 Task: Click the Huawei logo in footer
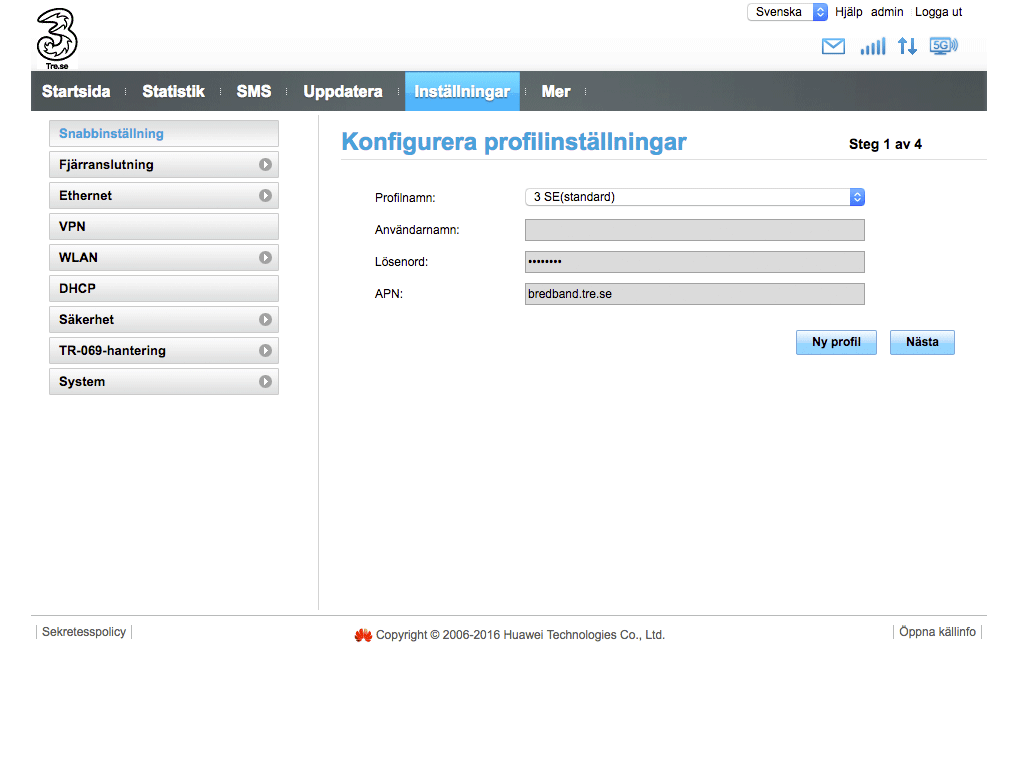(363, 635)
